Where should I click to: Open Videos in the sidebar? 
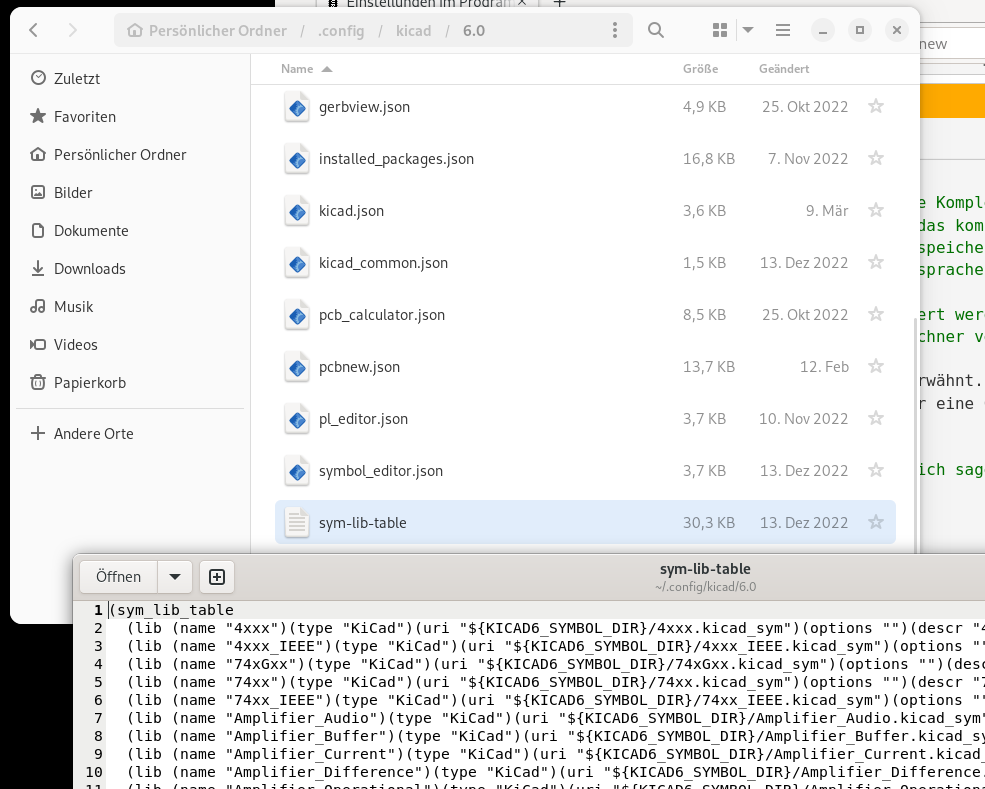coord(130,344)
